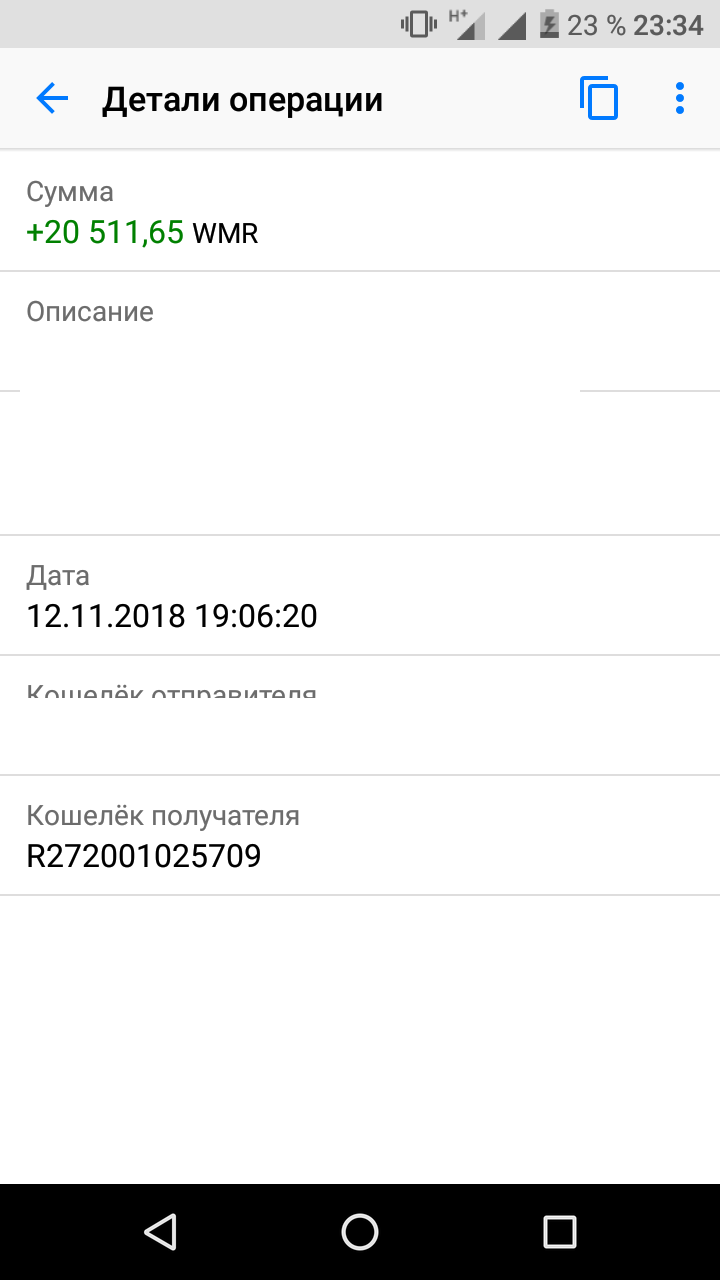This screenshot has width=720, height=1280.
Task: Tap the vibrate mode status icon
Action: 418,24
